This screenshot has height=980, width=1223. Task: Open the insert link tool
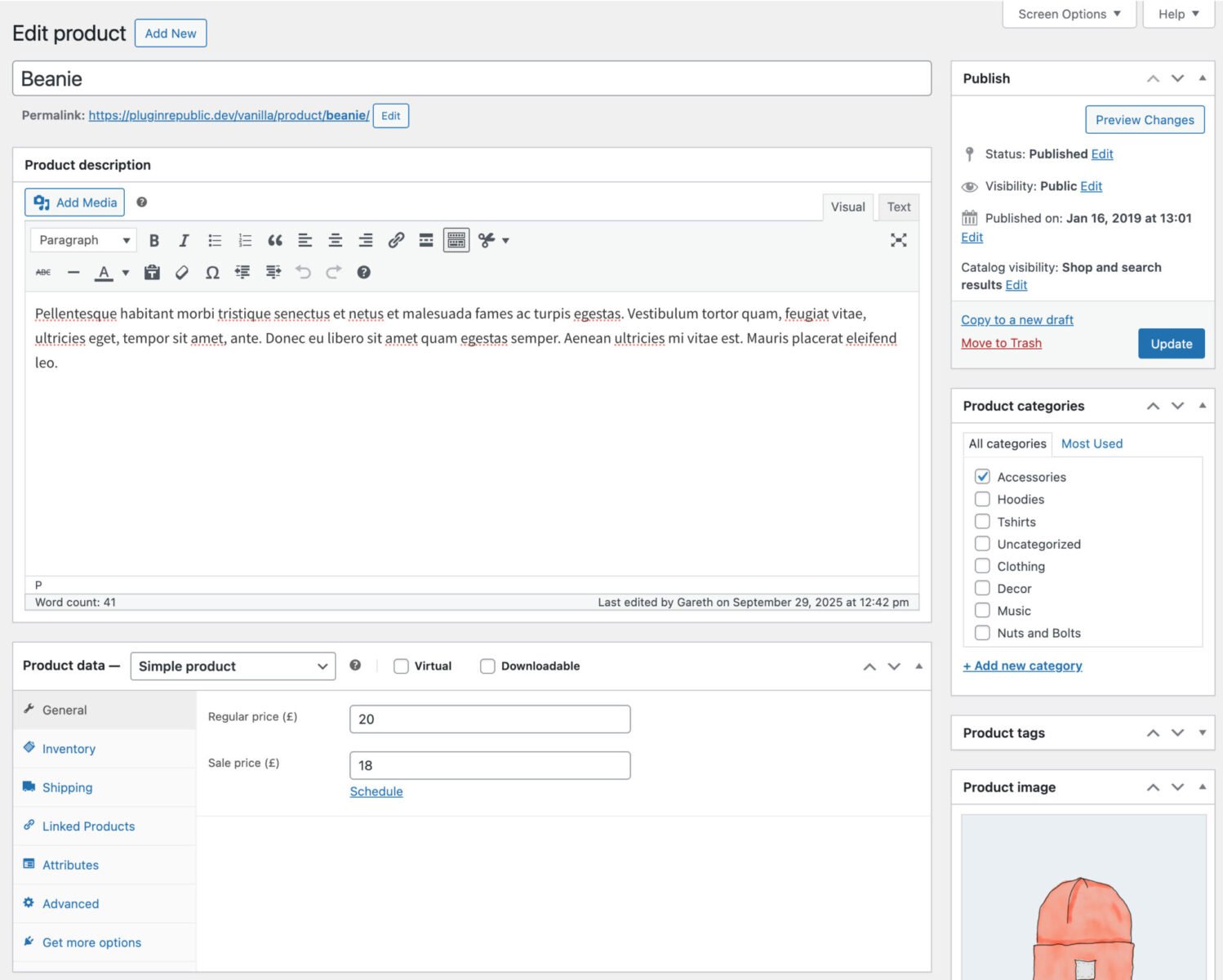[396, 240]
